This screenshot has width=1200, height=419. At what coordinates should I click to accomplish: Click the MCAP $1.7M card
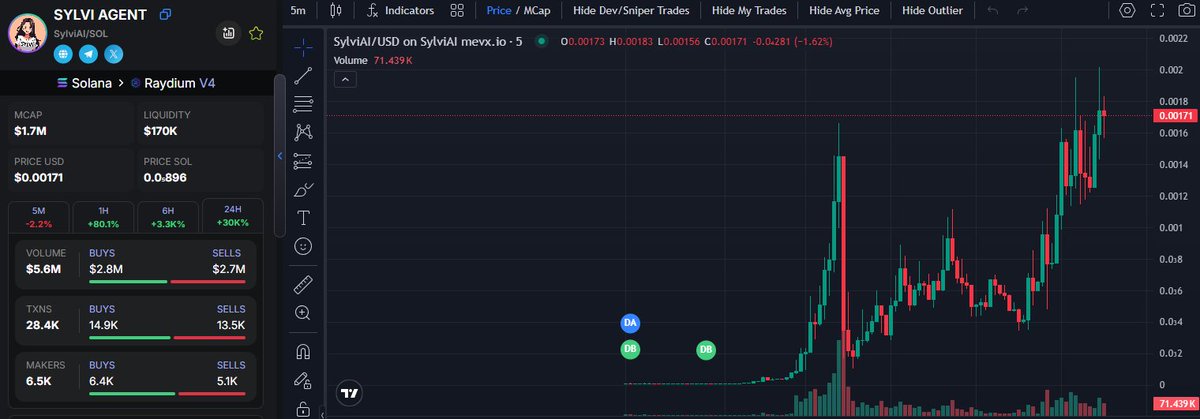pos(70,123)
